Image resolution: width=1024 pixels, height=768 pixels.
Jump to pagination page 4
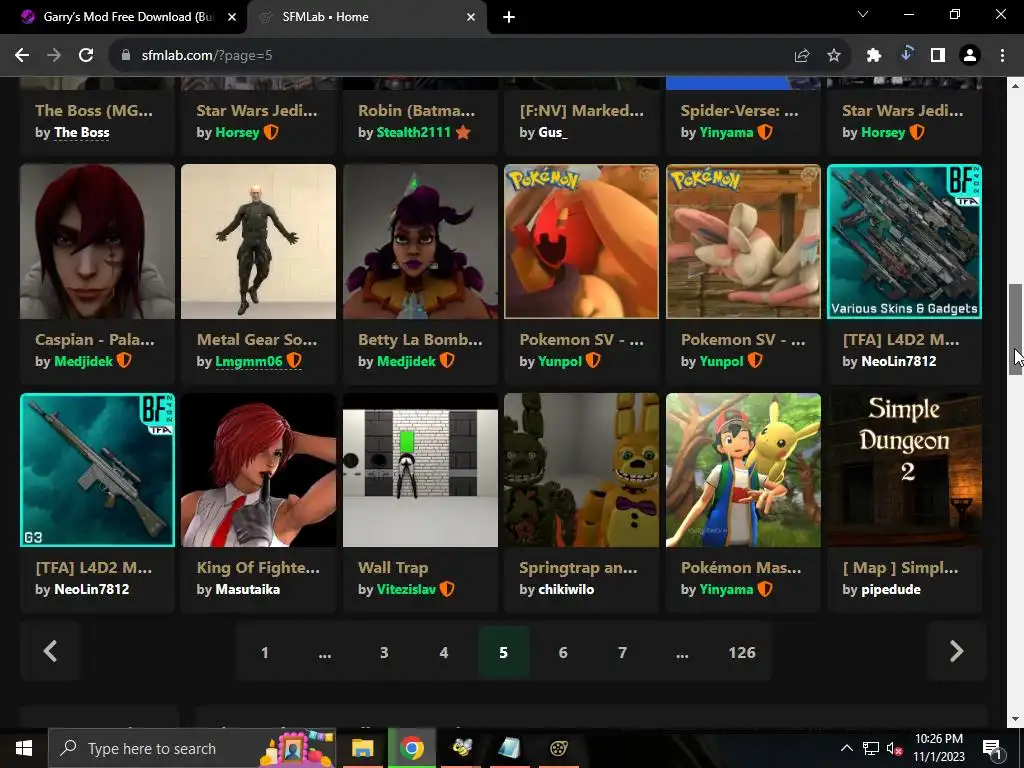443,652
